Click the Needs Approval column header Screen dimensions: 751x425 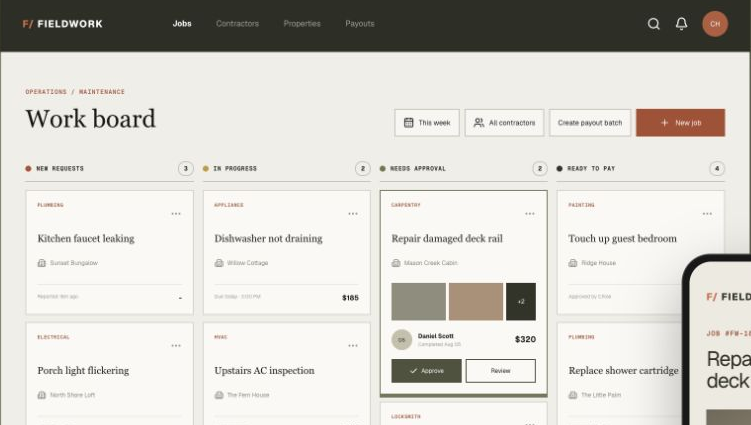click(x=418, y=169)
